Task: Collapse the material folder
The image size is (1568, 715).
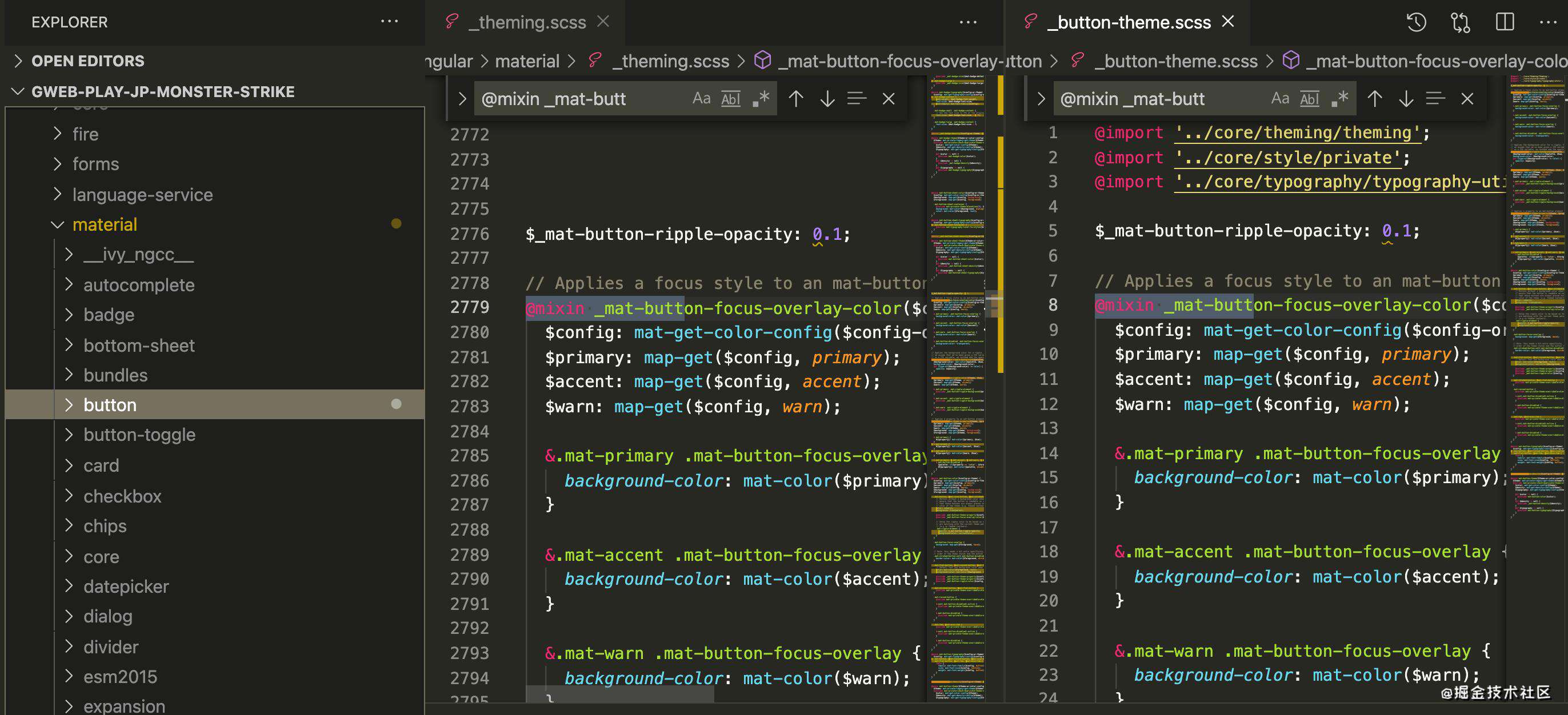Action: pyautogui.click(x=58, y=224)
